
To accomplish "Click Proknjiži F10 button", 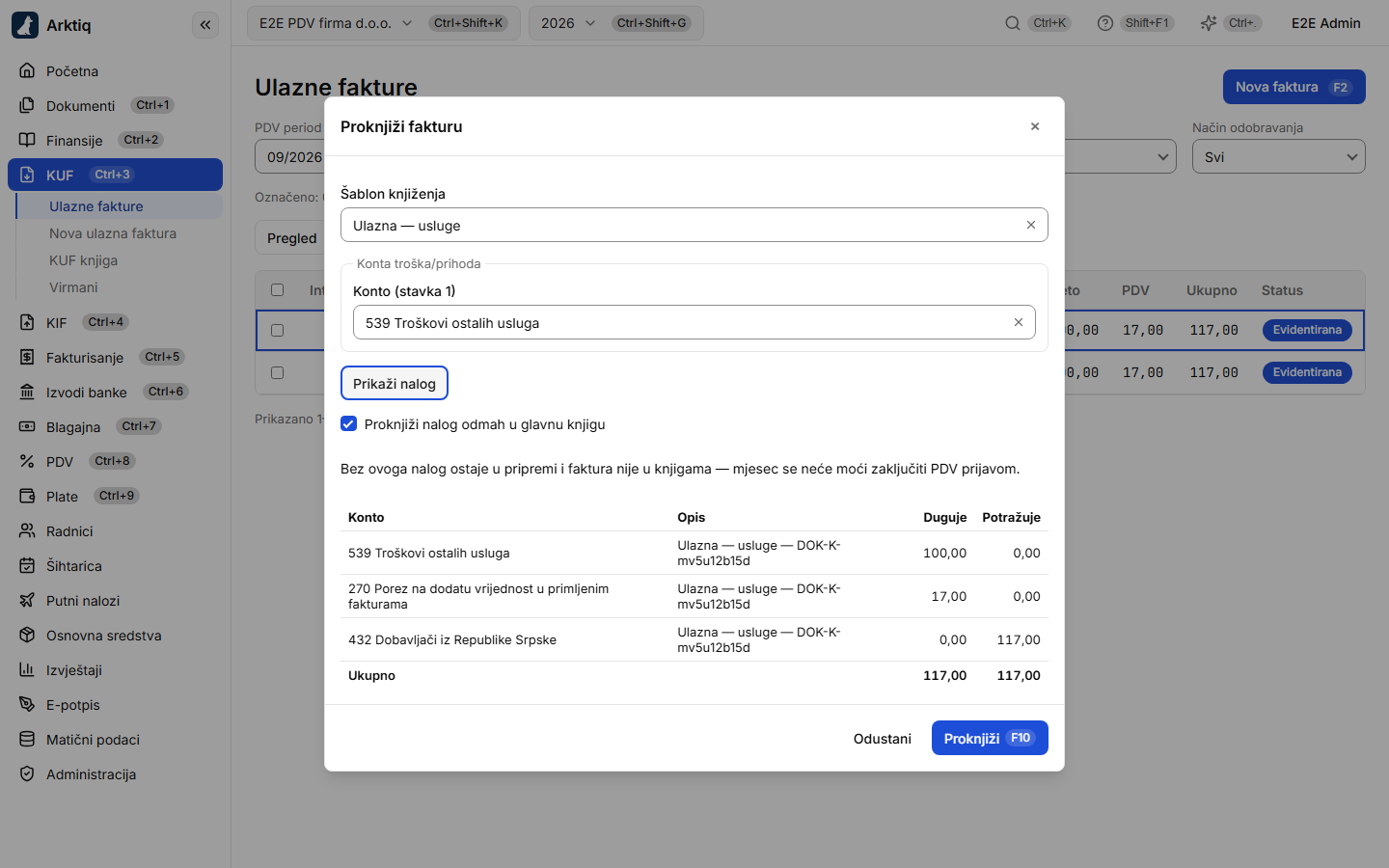I will click(x=990, y=738).
